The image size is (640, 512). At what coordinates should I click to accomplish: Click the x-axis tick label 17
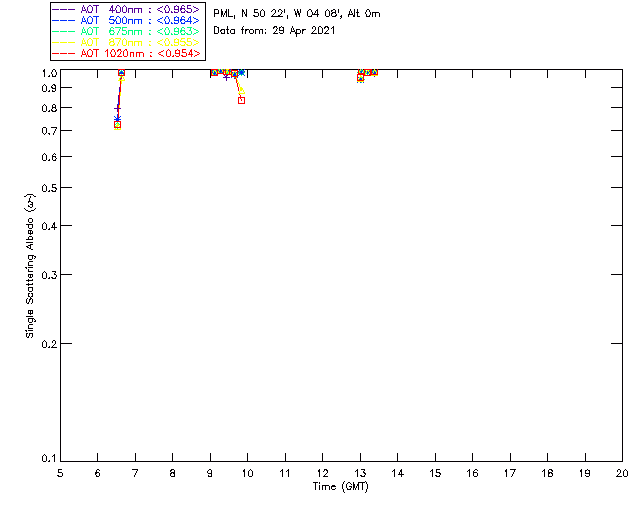click(x=510, y=473)
